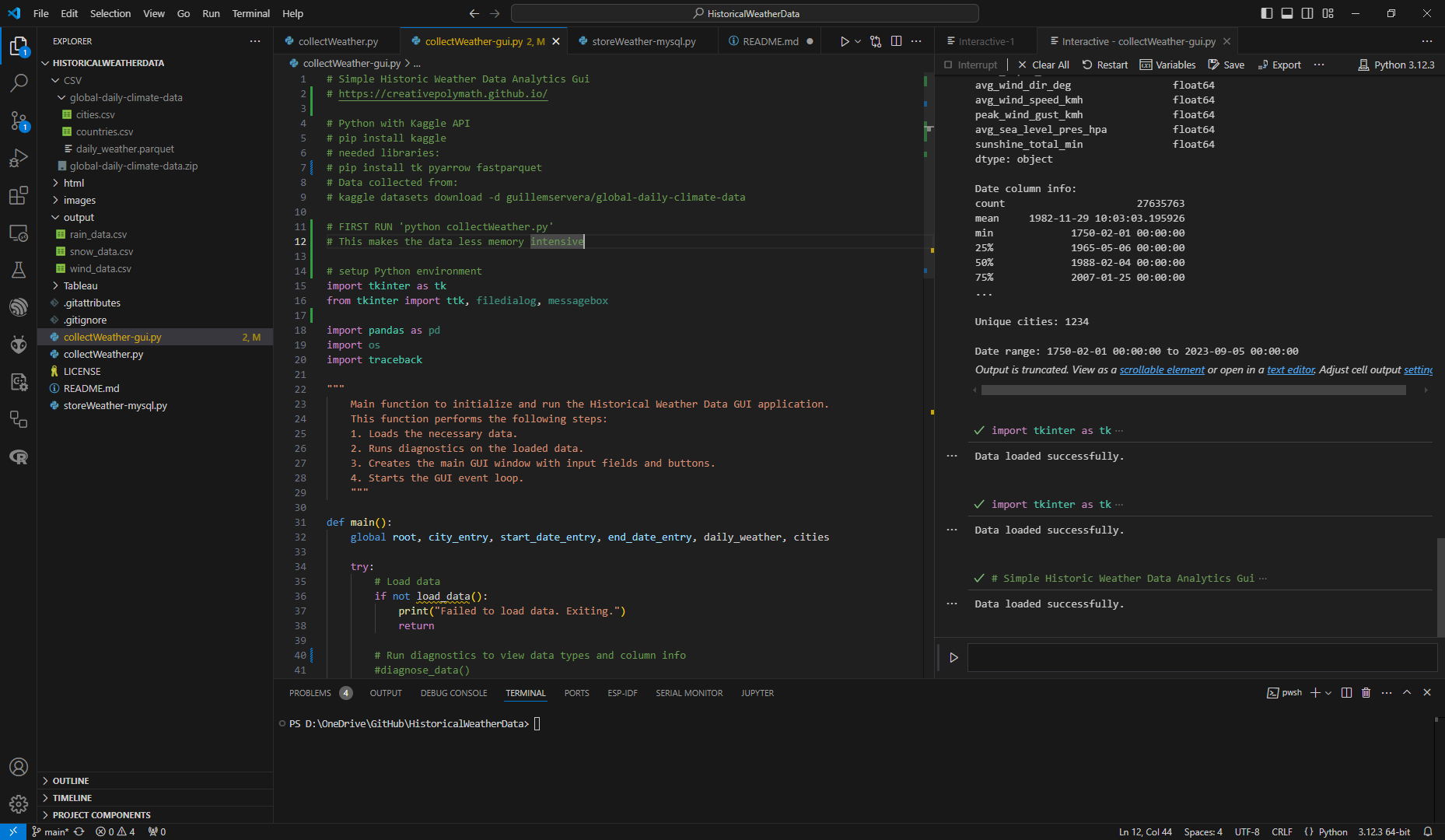The width and height of the screenshot is (1445, 840).
Task: Open Customize Layout button
Action: (1328, 13)
